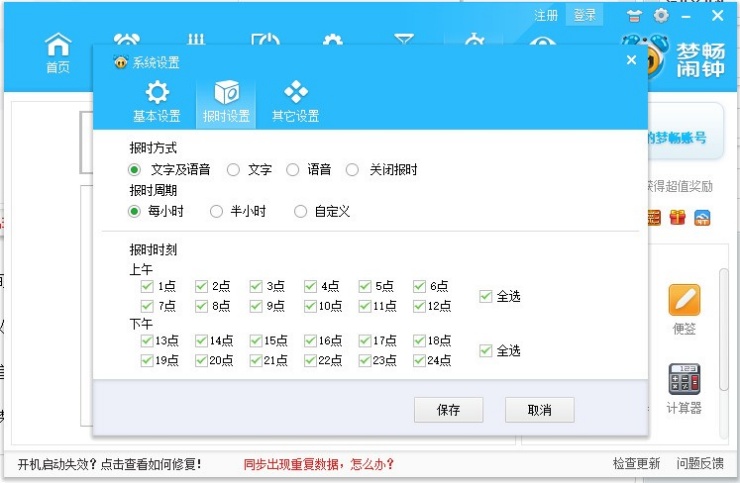This screenshot has height=483, width=740.
Task: Open 开机启动失效 repair help link
Action: point(109,464)
